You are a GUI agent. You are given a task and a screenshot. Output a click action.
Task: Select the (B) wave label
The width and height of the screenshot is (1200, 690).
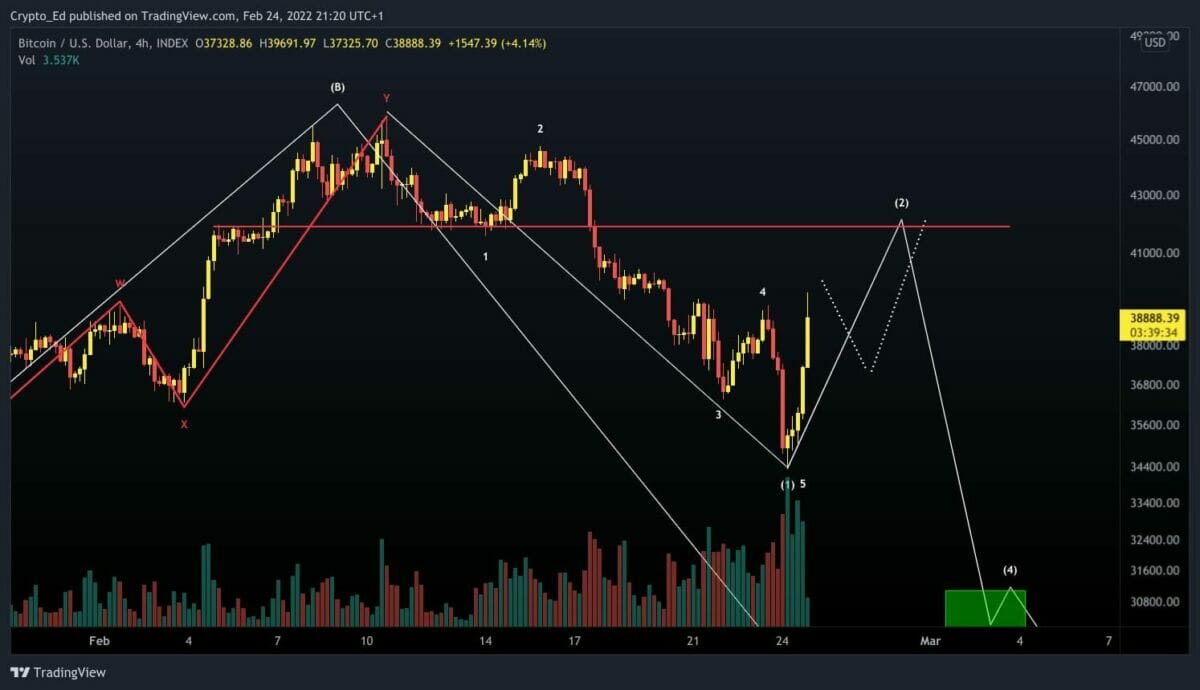[x=338, y=88]
